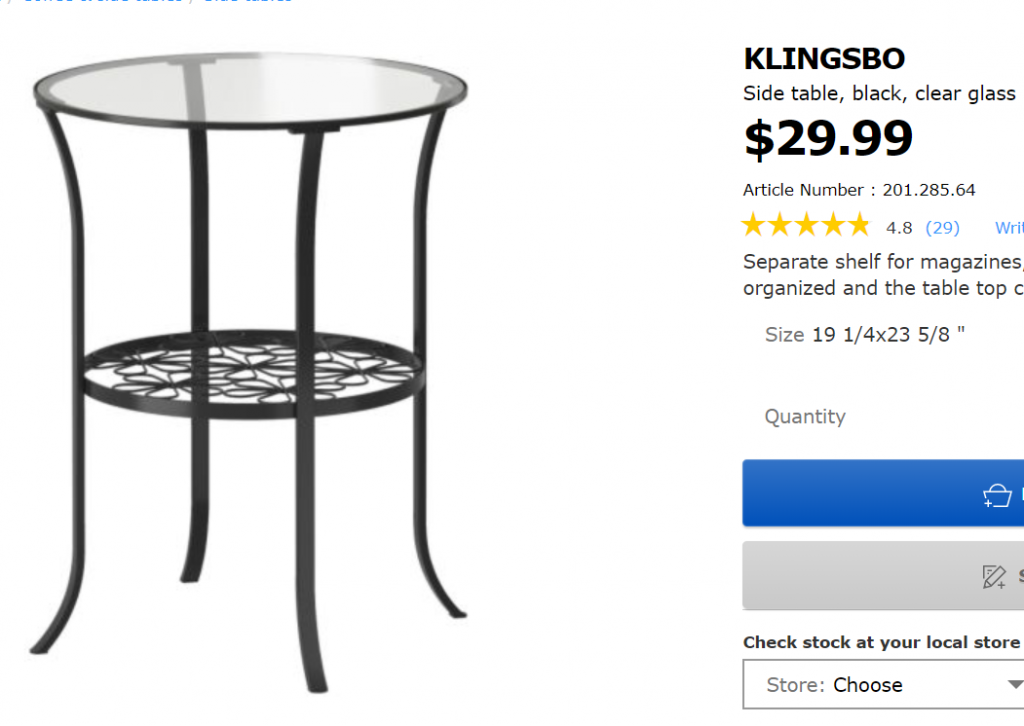Click the size 19 1/4x23 5/8 text

888,334
